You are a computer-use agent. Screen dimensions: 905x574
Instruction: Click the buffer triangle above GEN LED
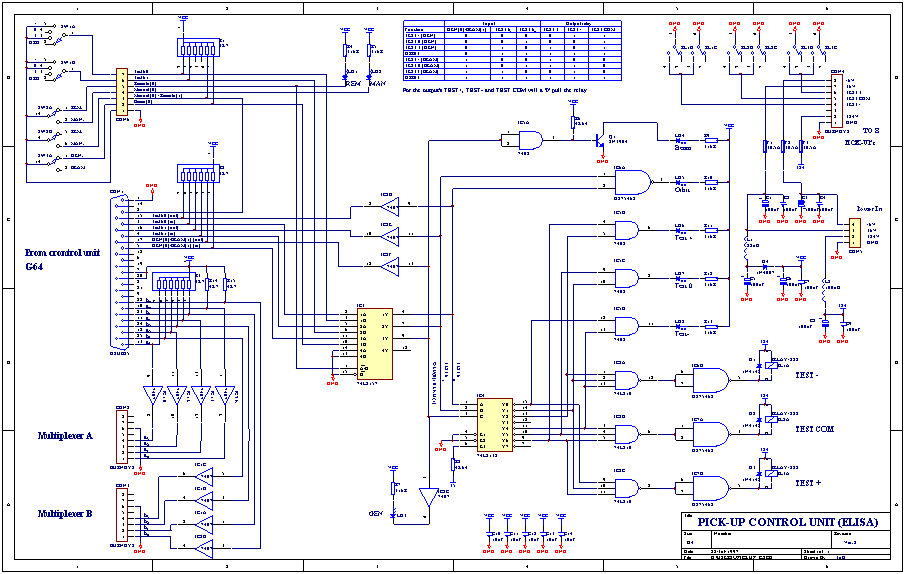coord(428,496)
